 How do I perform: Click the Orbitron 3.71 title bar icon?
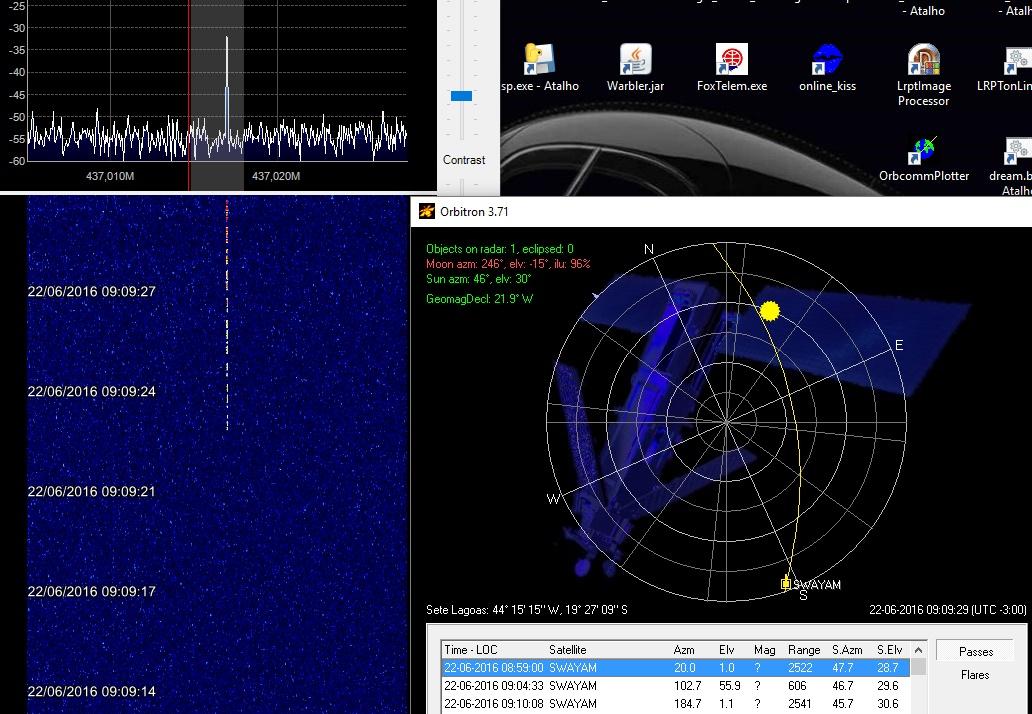(x=427, y=212)
